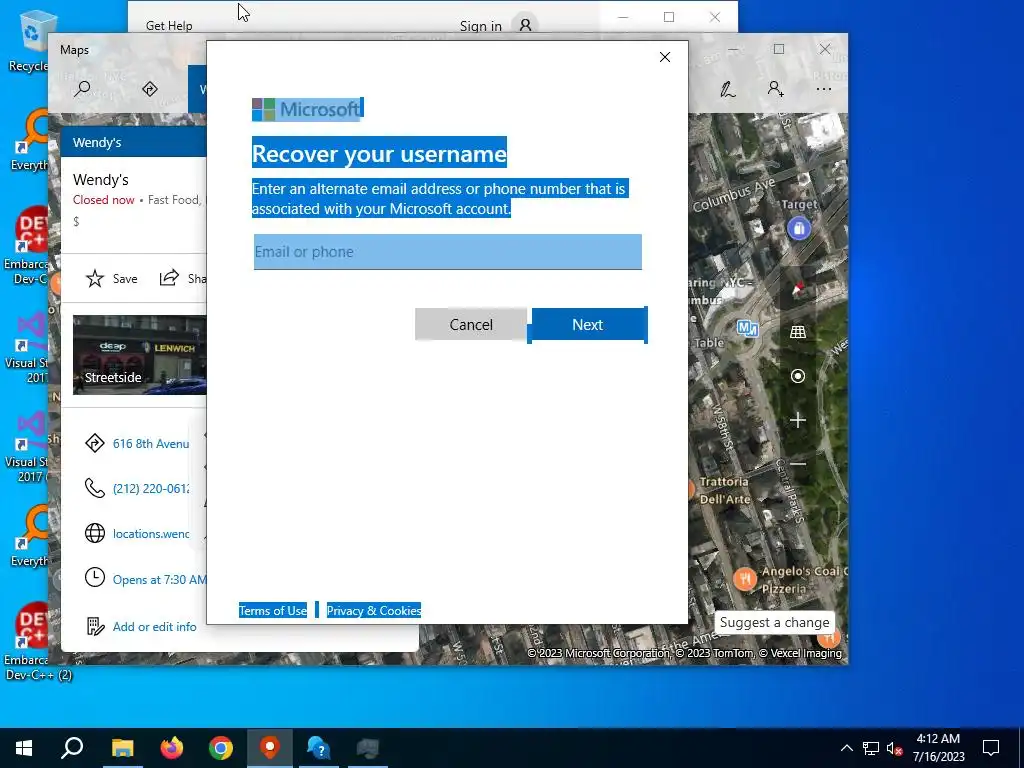
Task: Open the Streetside thumbnail
Action: tap(140, 355)
